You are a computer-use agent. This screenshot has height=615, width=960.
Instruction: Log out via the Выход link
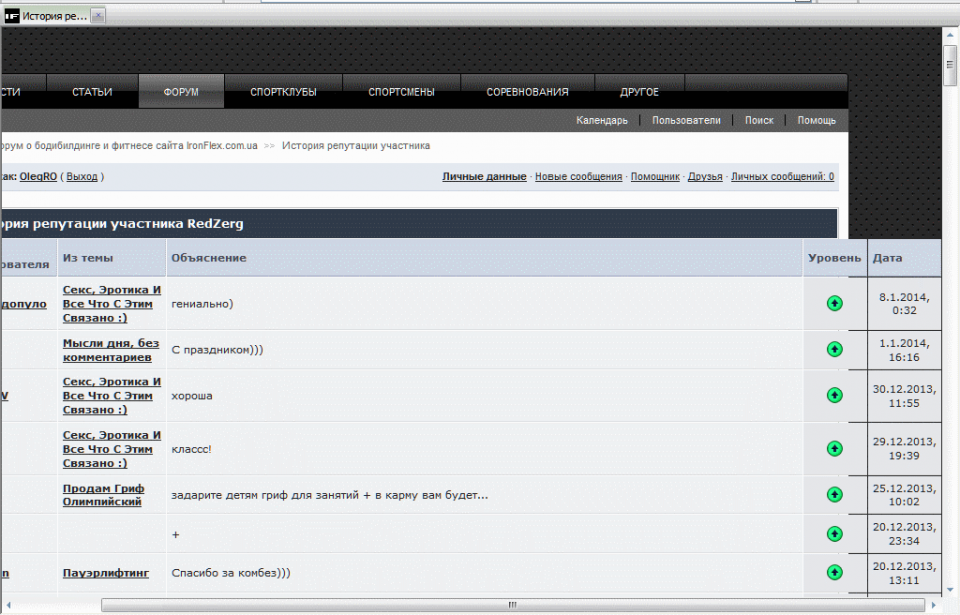(82, 177)
